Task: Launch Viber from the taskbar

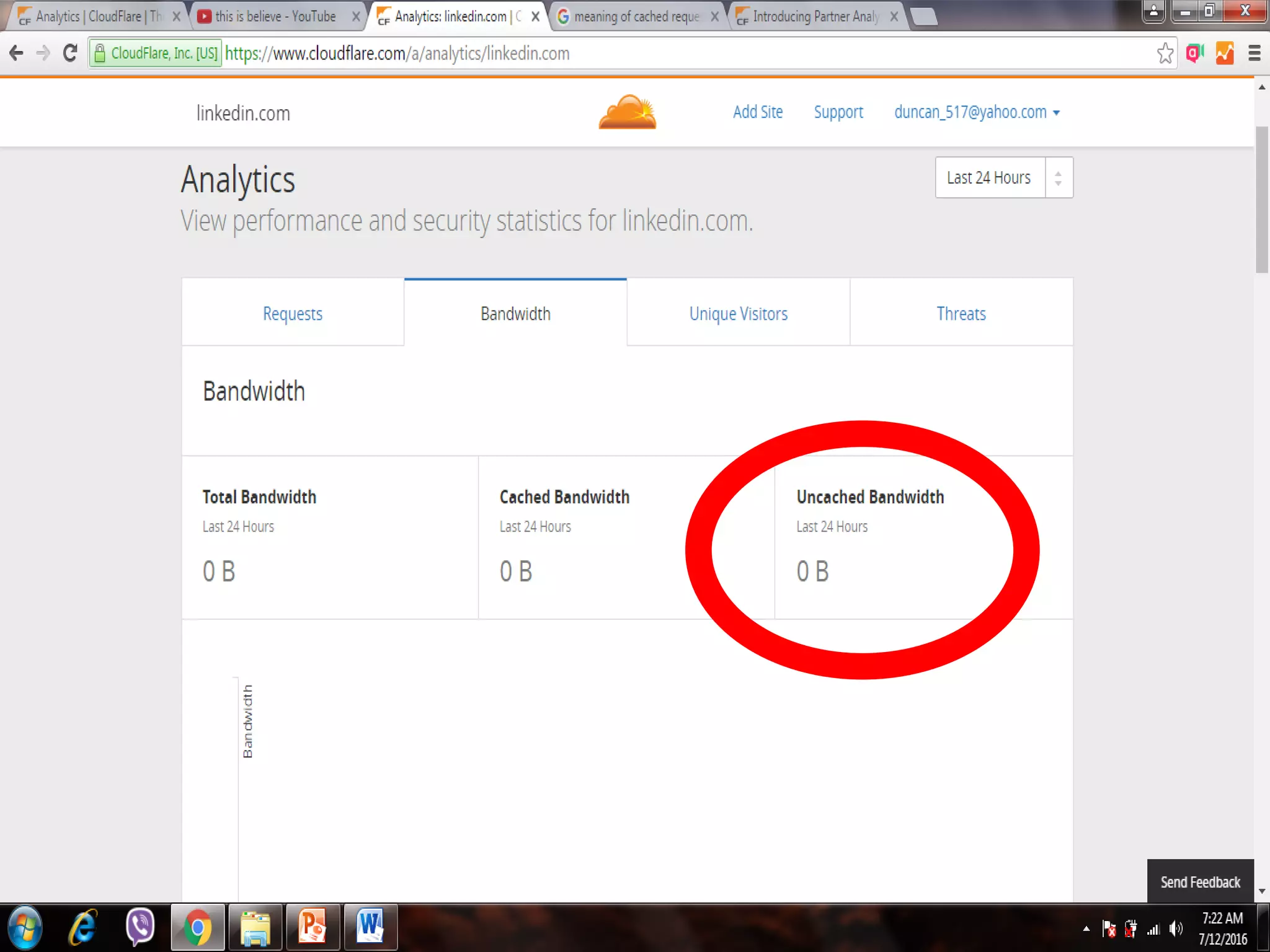Action: tap(140, 927)
